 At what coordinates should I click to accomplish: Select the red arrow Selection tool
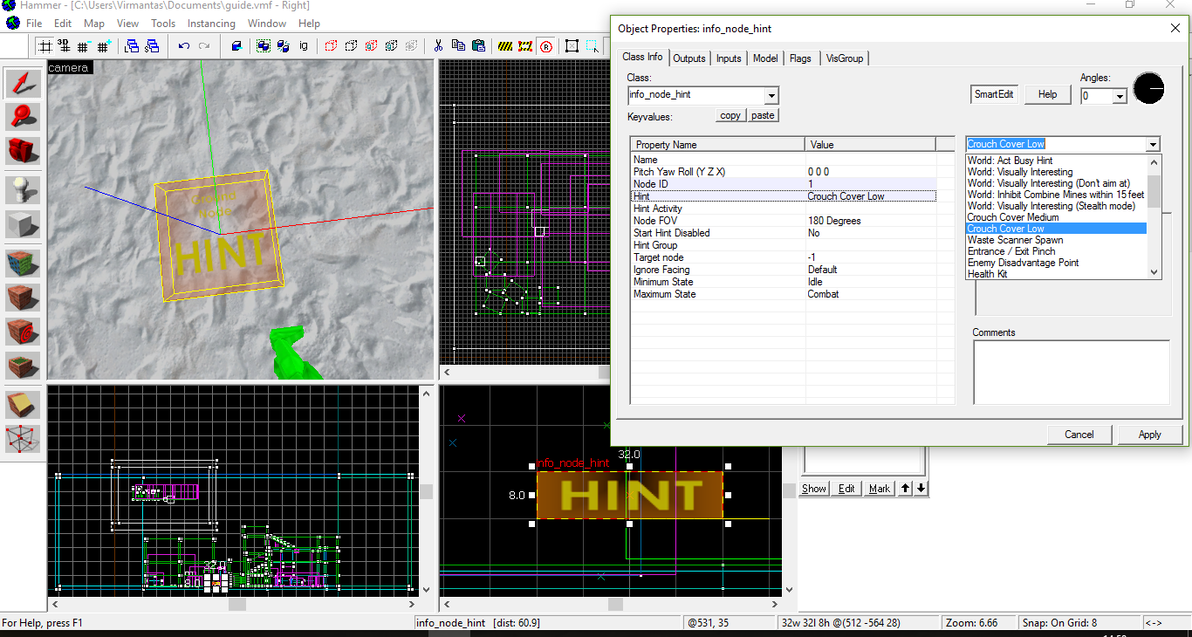[23, 82]
